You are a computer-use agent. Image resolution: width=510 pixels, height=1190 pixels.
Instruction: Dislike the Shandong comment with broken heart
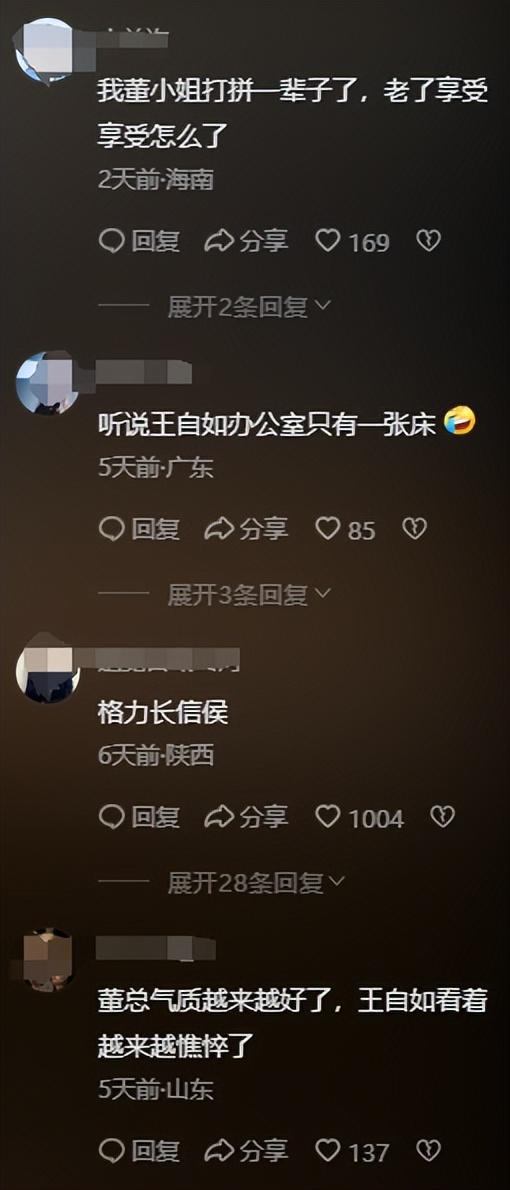[x=429, y=1151]
